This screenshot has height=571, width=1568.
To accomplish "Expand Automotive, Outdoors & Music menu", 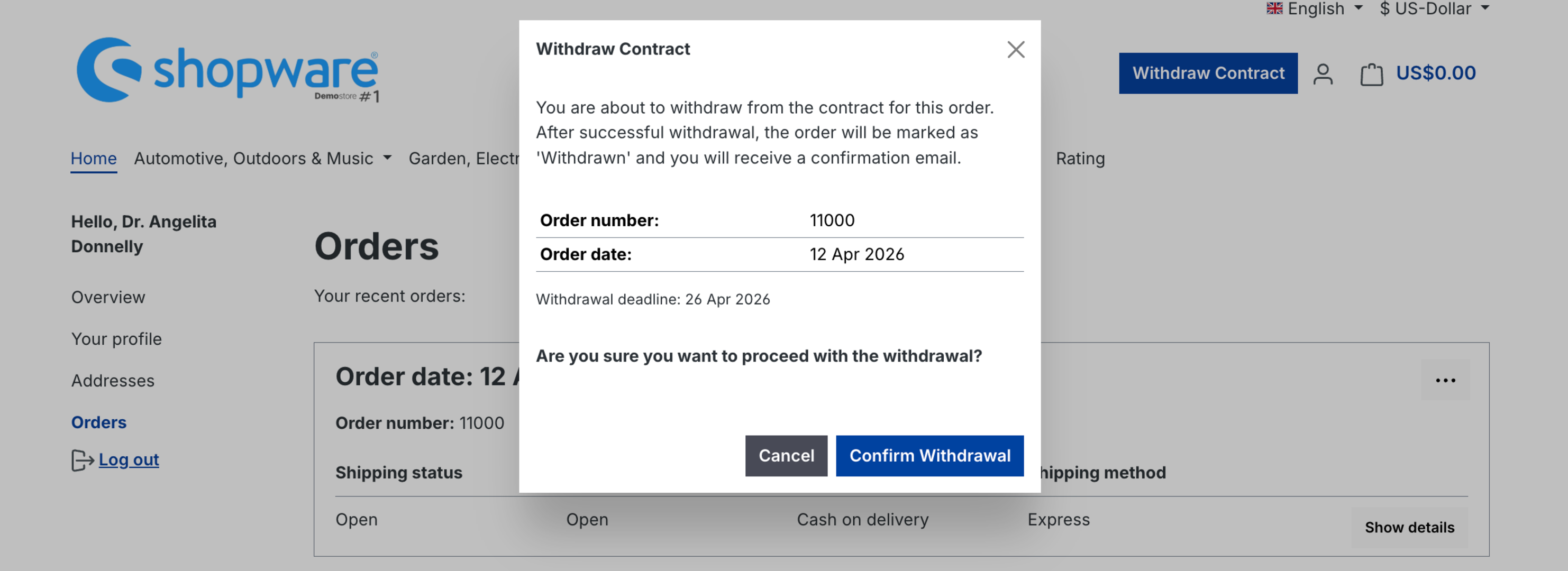I will pyautogui.click(x=262, y=158).
